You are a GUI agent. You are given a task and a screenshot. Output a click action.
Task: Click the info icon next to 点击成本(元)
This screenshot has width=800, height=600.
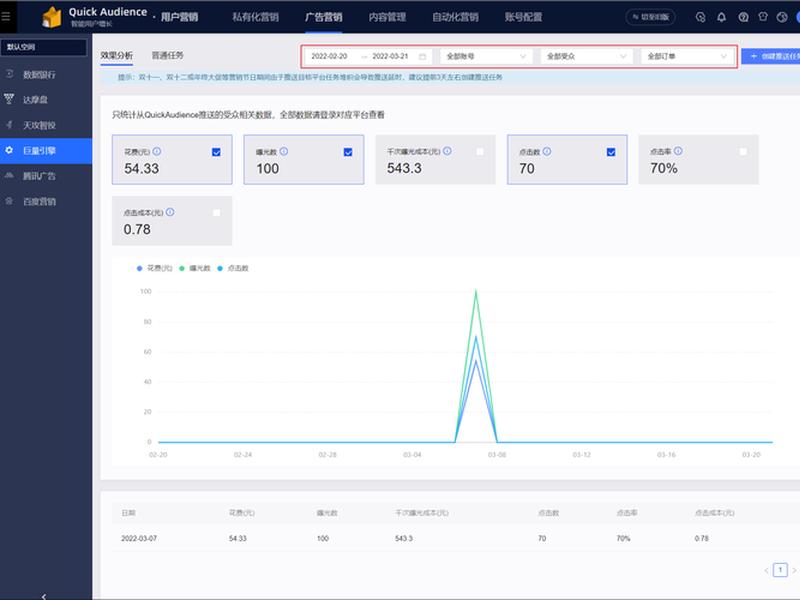point(170,212)
